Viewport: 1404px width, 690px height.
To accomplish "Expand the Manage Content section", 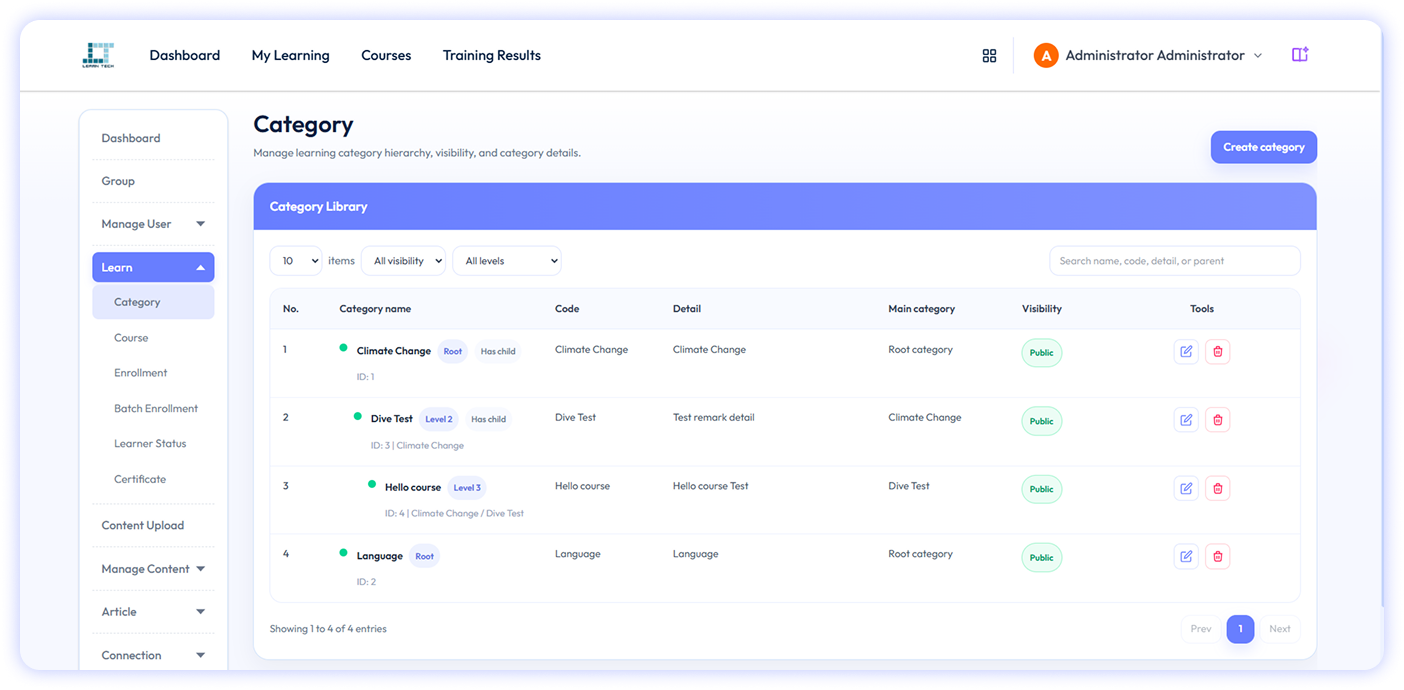I will pyautogui.click(x=153, y=569).
